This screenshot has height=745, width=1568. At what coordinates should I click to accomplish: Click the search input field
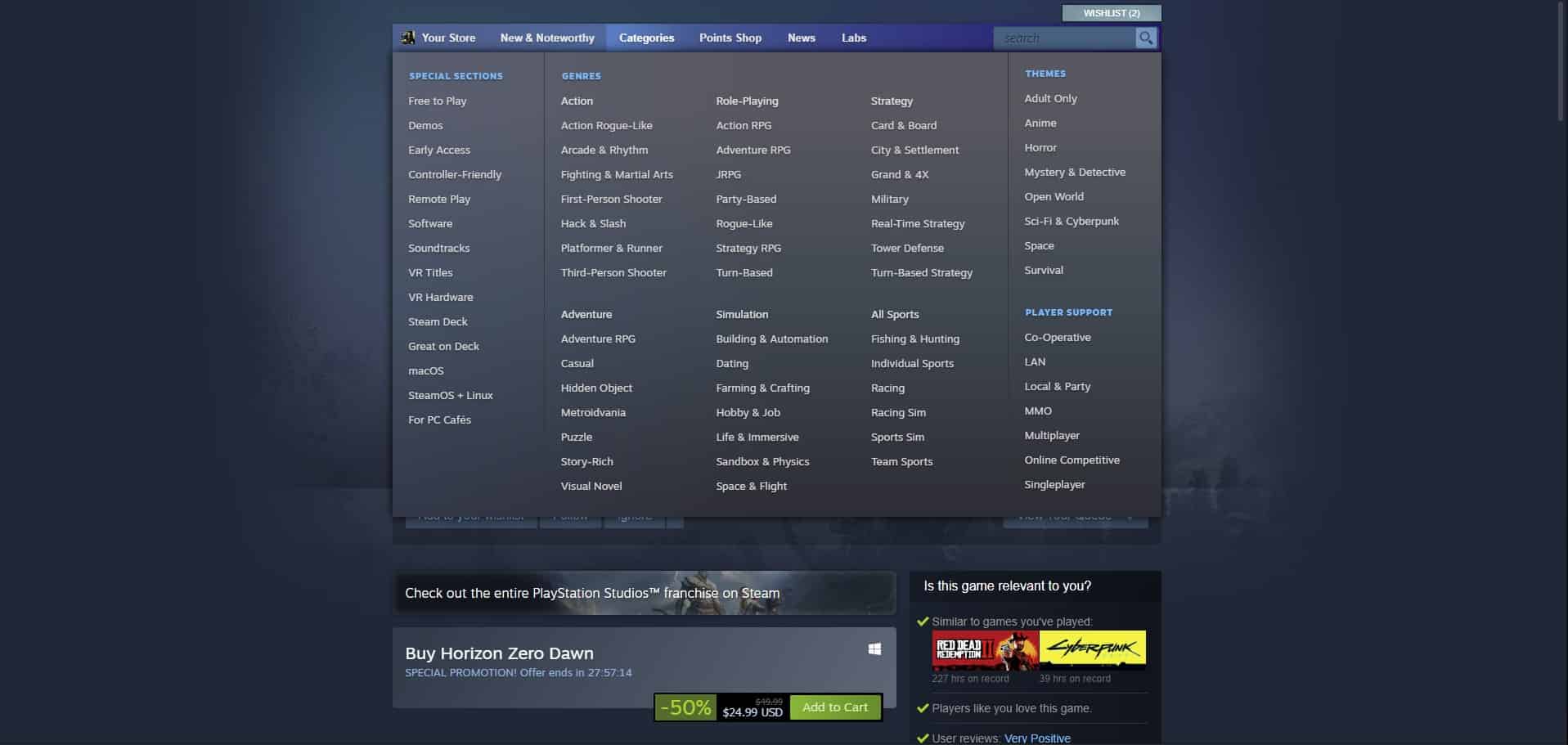coord(1063,38)
